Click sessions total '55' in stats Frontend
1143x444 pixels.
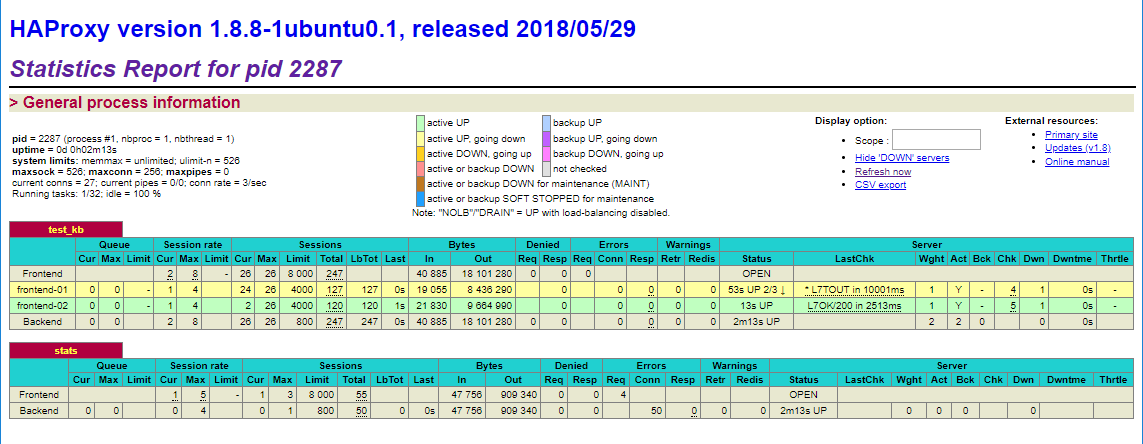[361, 394]
